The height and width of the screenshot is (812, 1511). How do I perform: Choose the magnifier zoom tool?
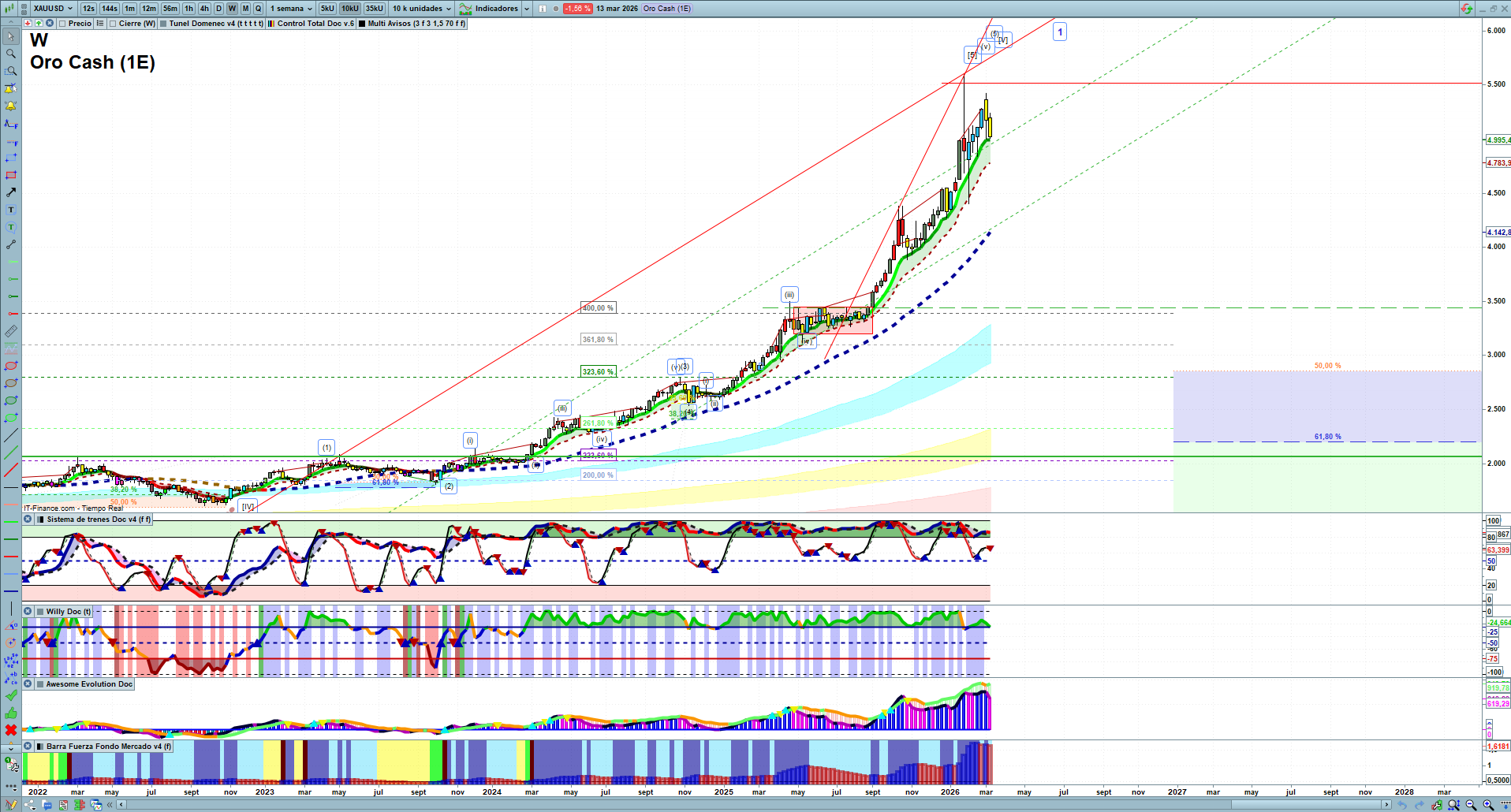click(x=11, y=54)
